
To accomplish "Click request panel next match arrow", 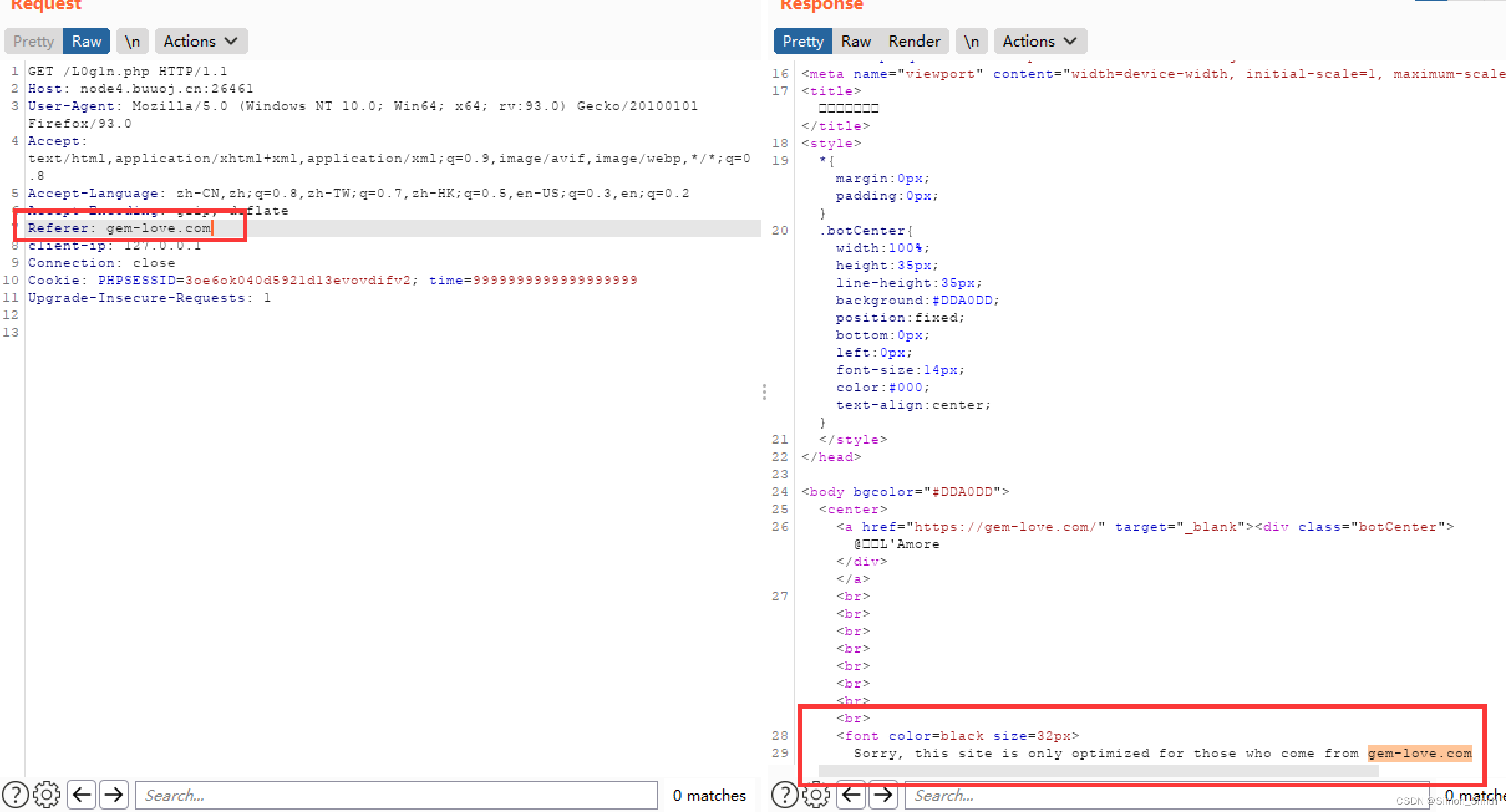I will tap(113, 795).
